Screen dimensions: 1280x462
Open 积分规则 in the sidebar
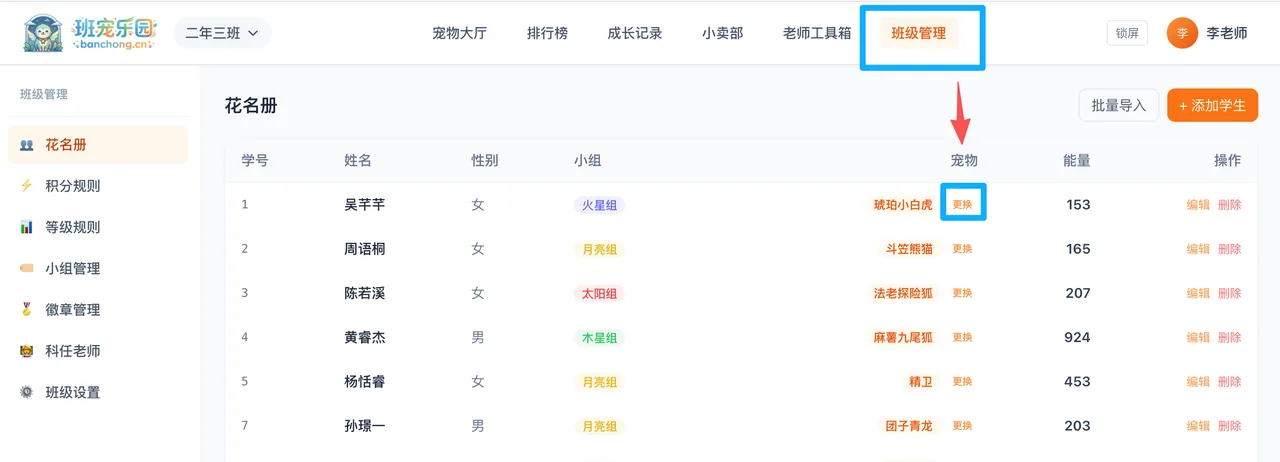pyautogui.click(x=98, y=186)
